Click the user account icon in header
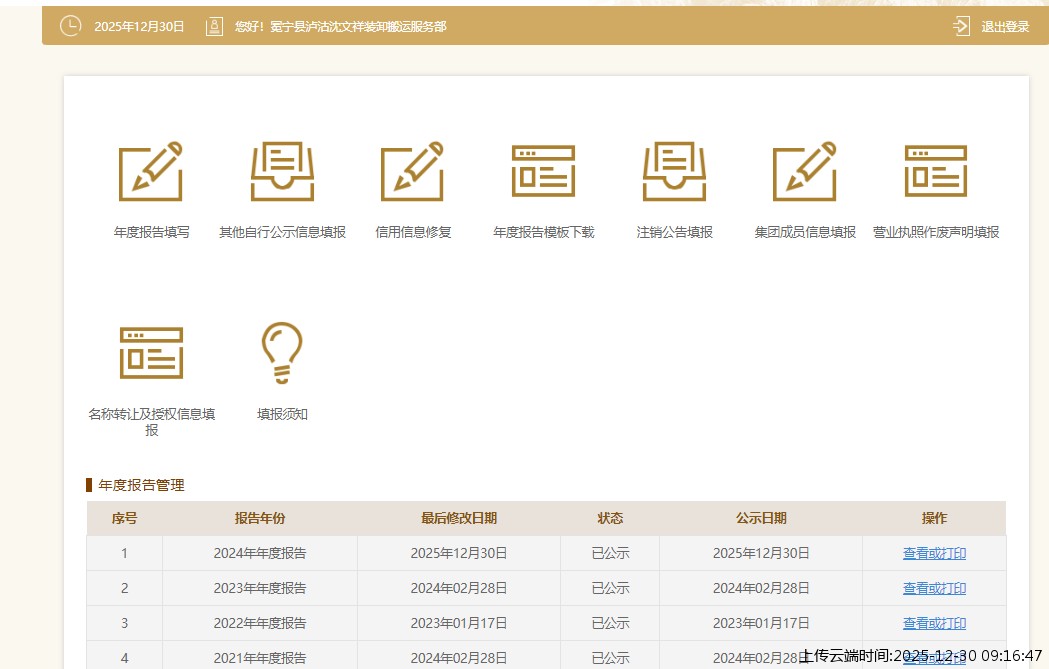 (214, 26)
